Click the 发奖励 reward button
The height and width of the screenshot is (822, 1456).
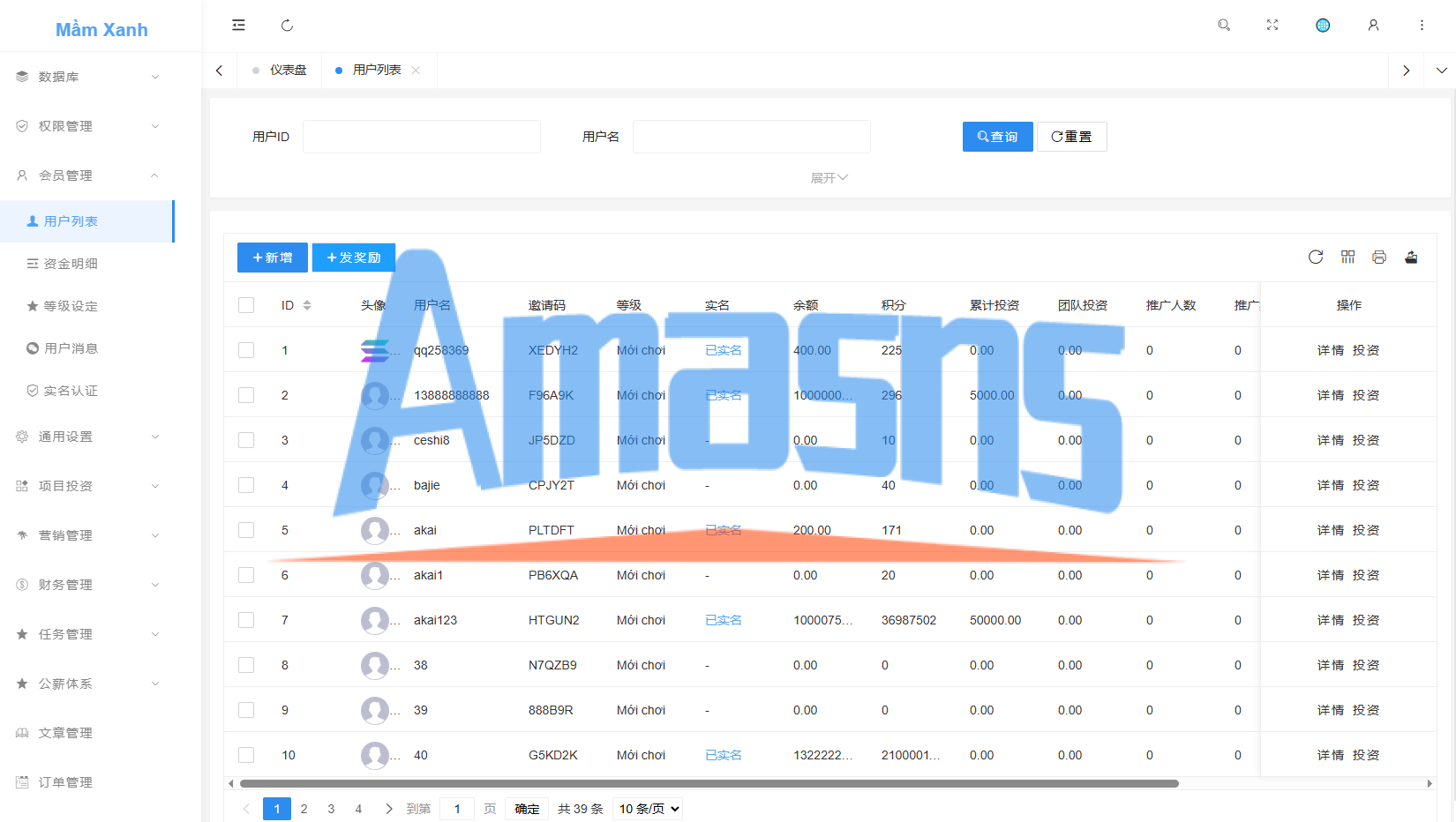coord(354,258)
